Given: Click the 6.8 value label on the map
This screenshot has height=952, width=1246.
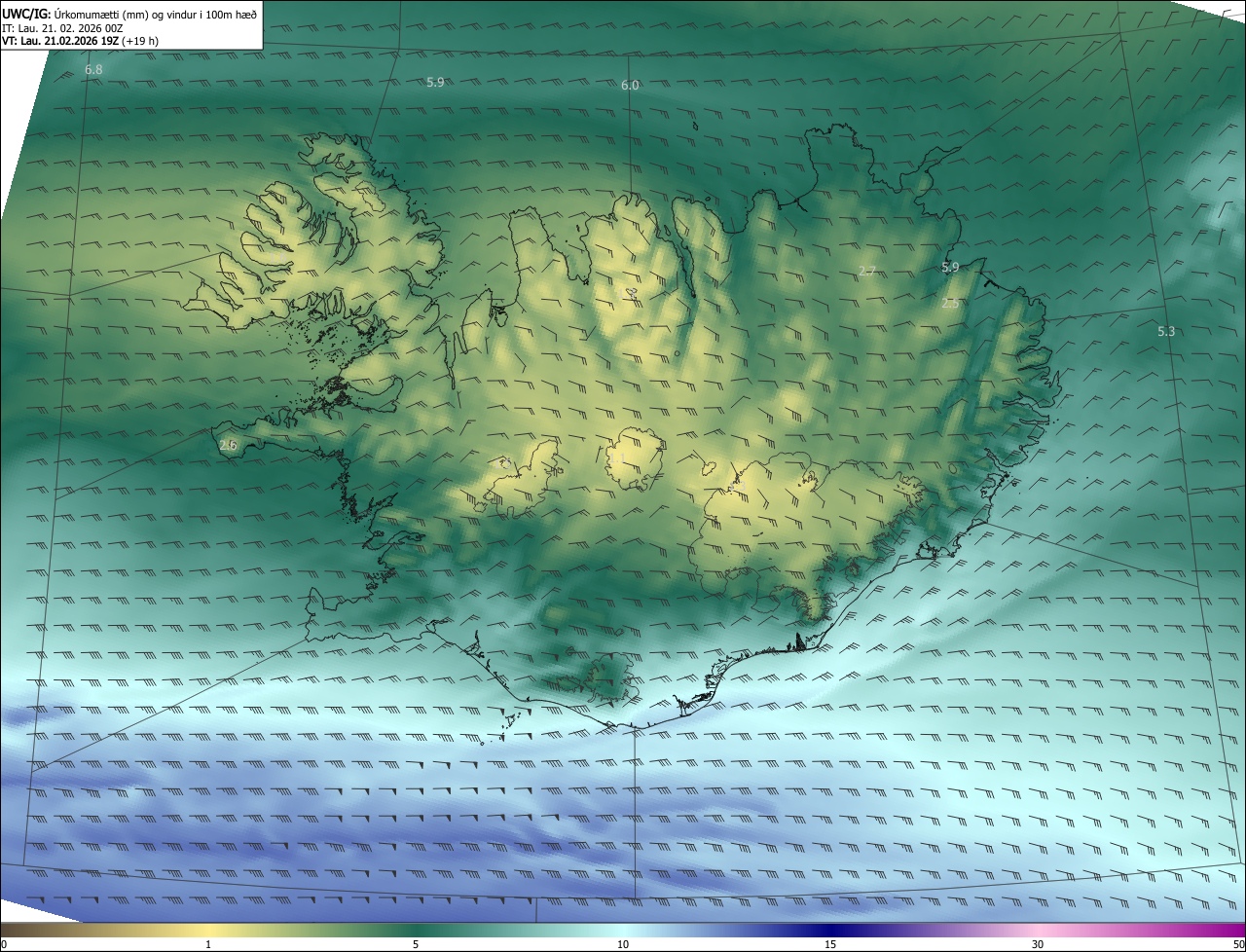Looking at the screenshot, I should click(93, 70).
